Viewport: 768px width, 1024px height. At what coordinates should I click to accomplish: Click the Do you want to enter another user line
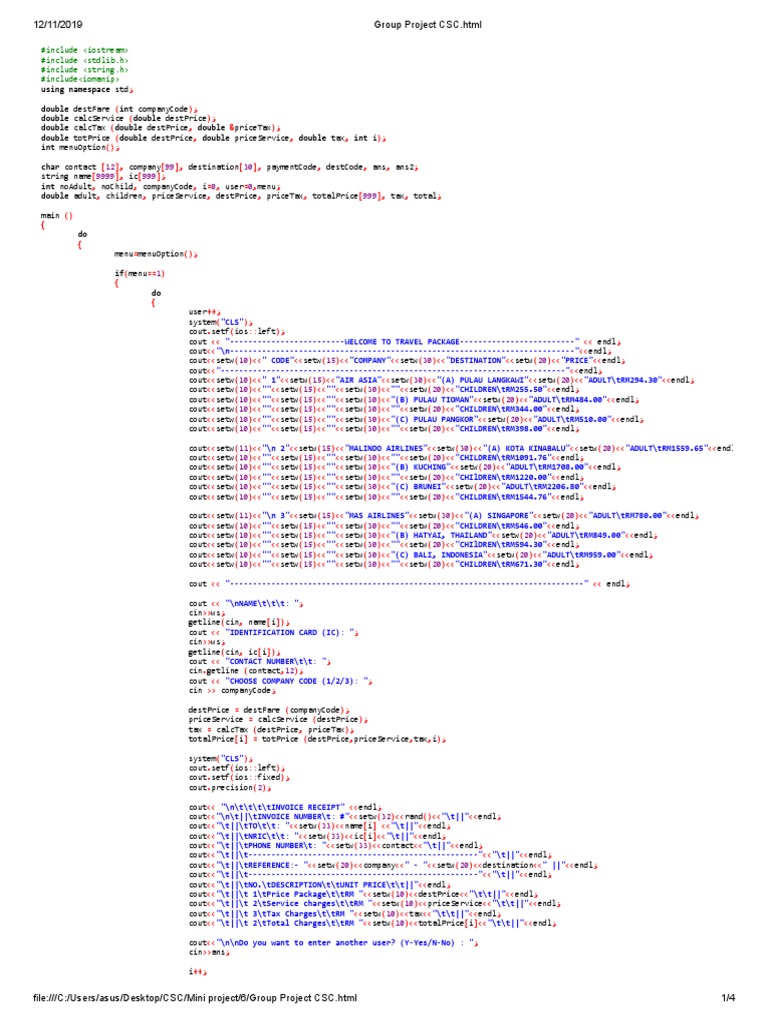(x=334, y=943)
